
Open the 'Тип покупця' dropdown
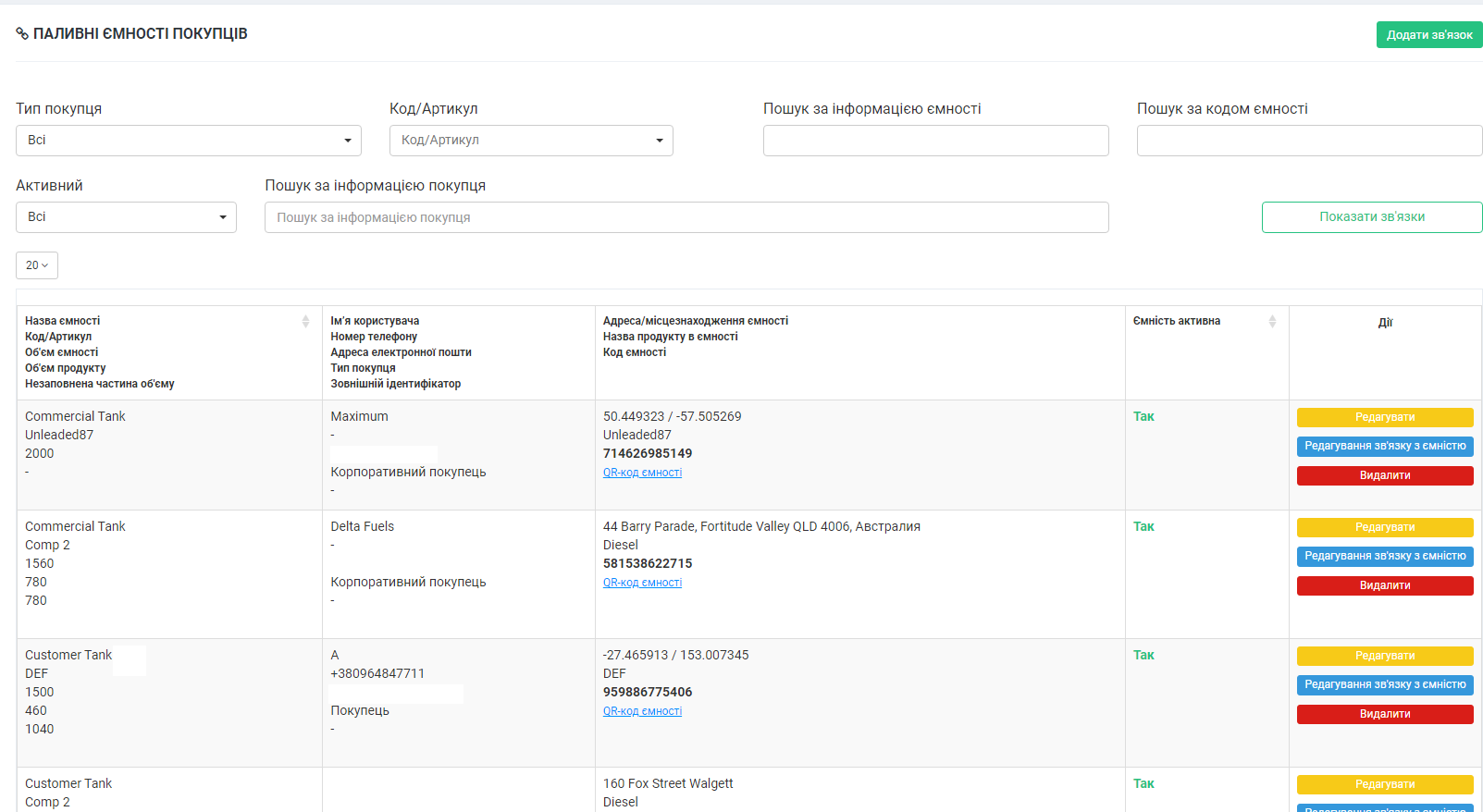pos(189,141)
